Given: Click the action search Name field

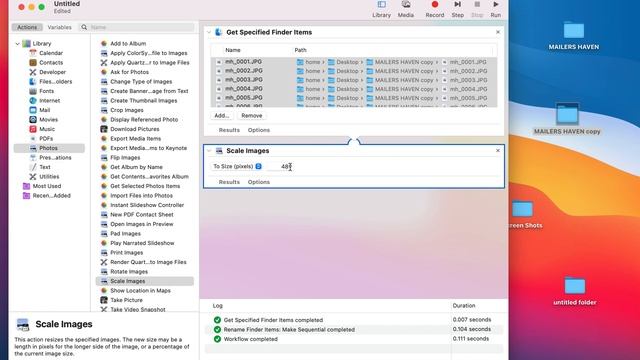Looking at the screenshot, I should click(137, 27).
